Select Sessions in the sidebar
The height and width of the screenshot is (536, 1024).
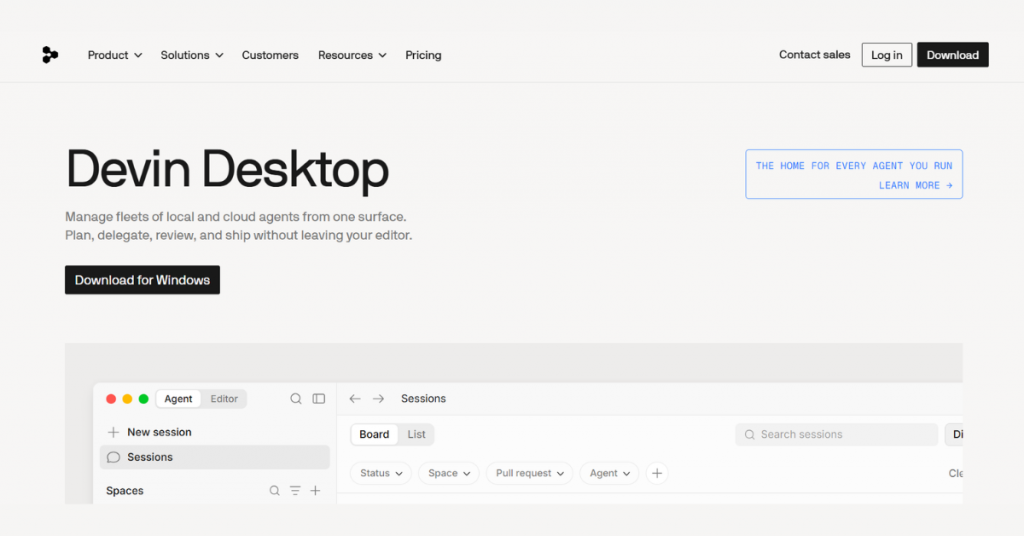click(x=215, y=457)
